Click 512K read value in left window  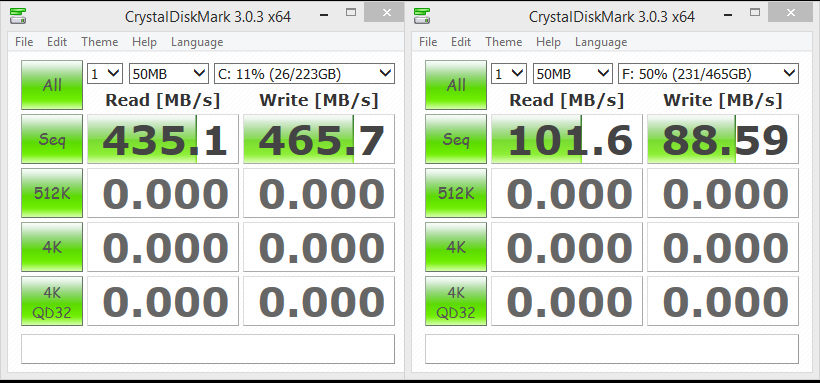click(163, 193)
